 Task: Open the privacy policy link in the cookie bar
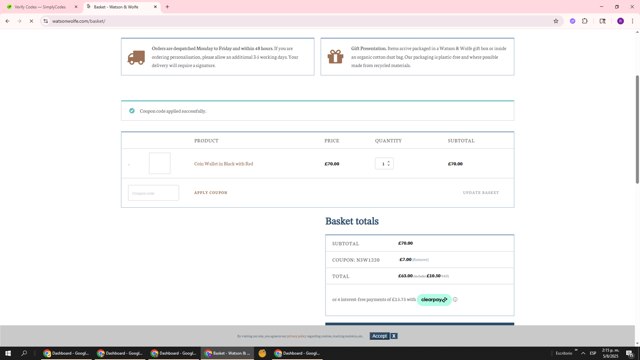296,336
